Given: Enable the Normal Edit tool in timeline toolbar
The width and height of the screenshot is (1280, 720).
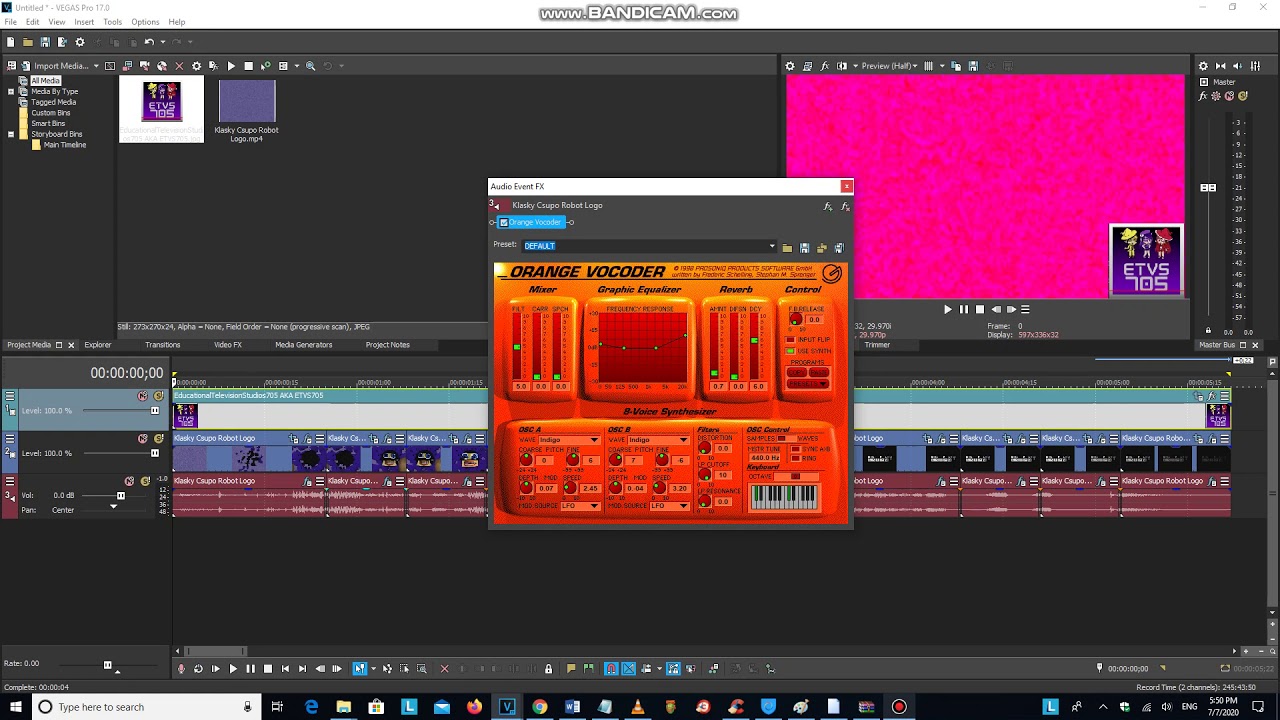Looking at the screenshot, I should (x=360, y=669).
